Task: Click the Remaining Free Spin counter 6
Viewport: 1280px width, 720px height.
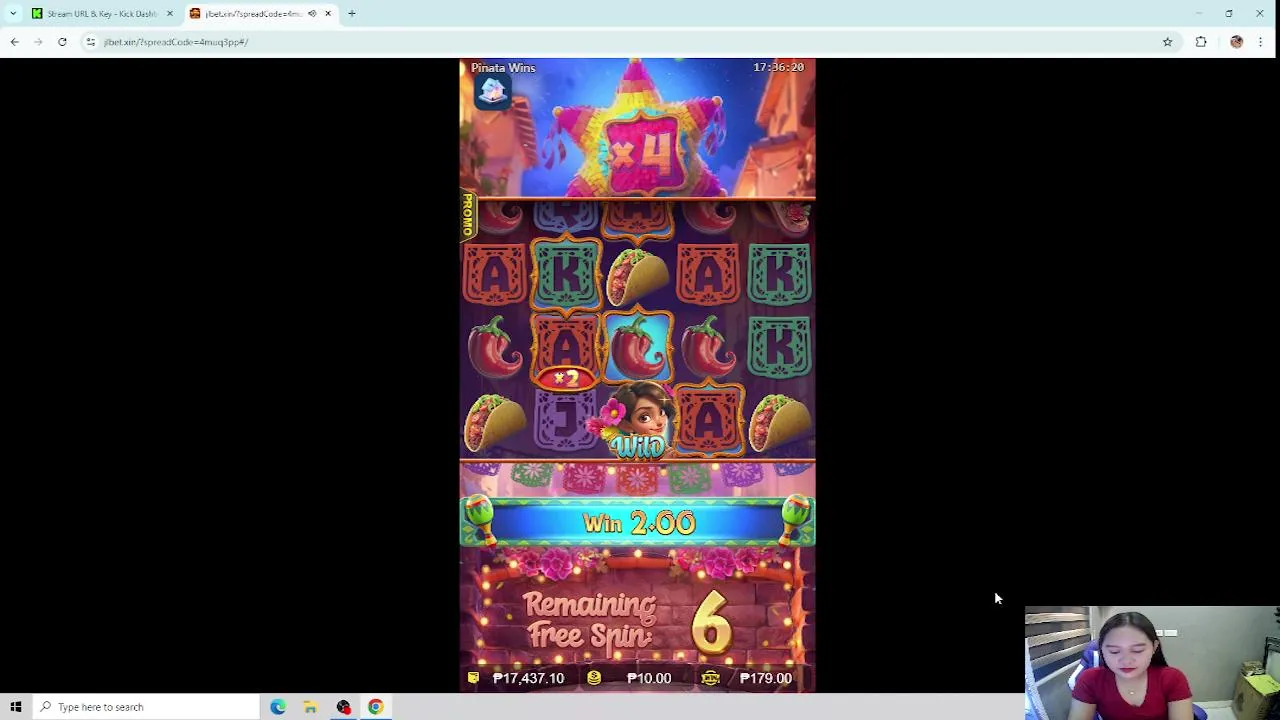Action: [x=711, y=622]
